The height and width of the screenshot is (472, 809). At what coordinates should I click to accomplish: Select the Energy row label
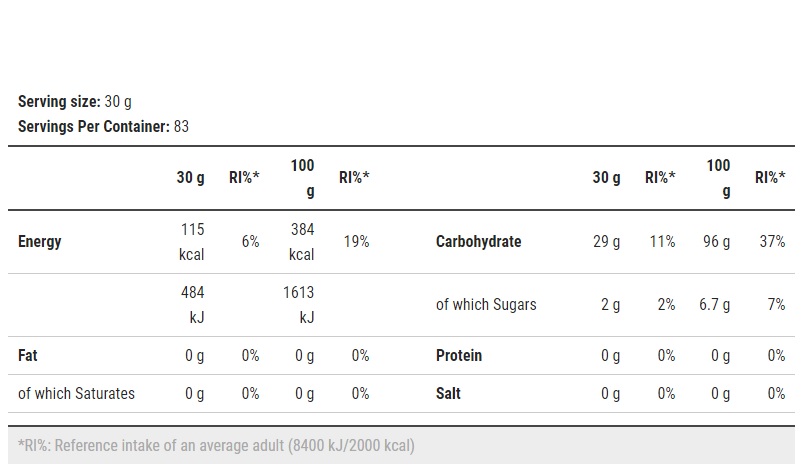(x=40, y=242)
